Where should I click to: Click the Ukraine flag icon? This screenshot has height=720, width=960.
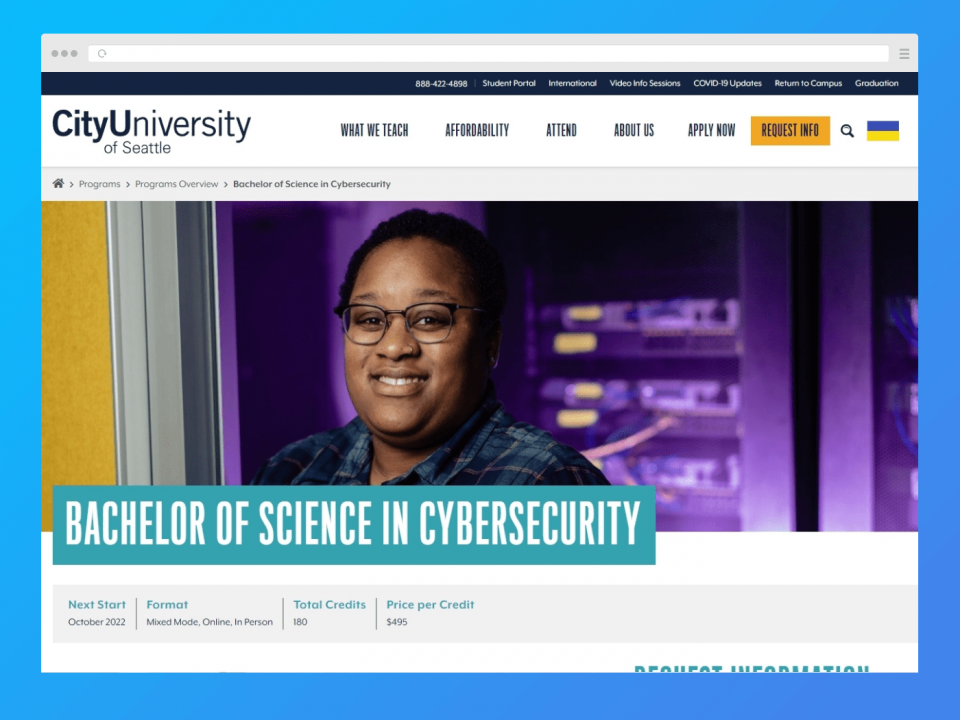point(882,131)
